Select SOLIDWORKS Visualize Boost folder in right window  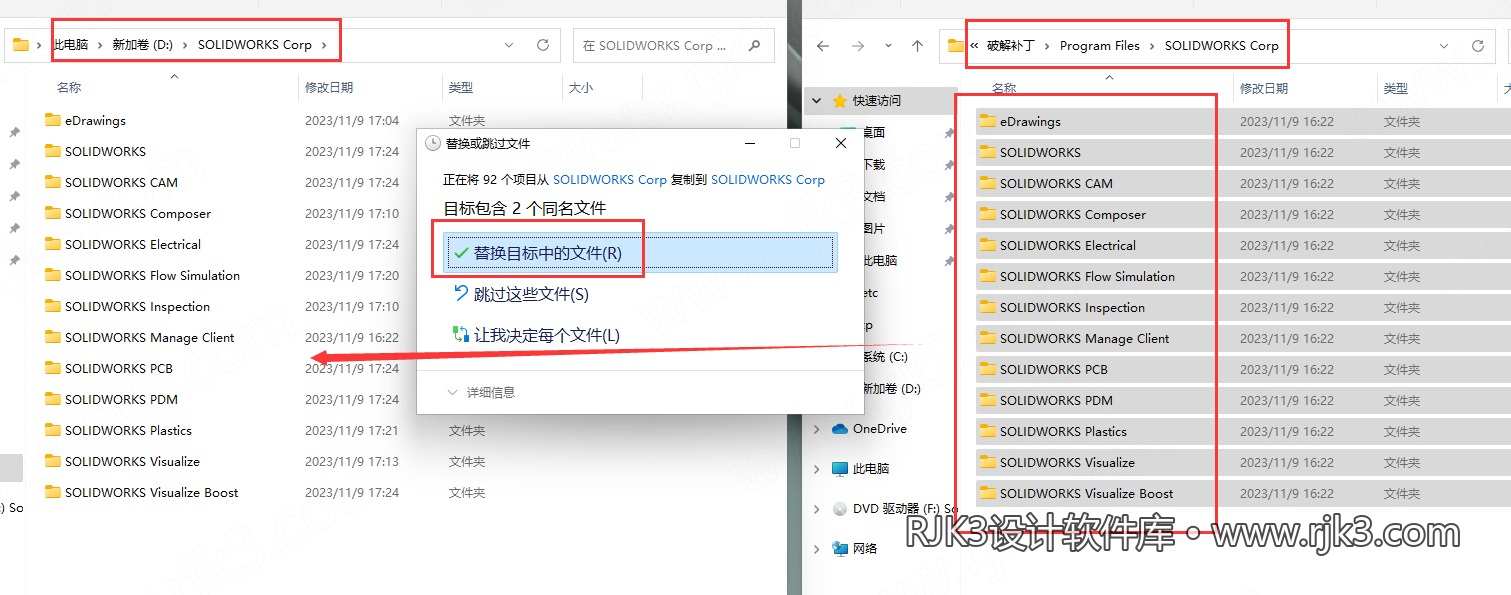pyautogui.click(x=1077, y=494)
